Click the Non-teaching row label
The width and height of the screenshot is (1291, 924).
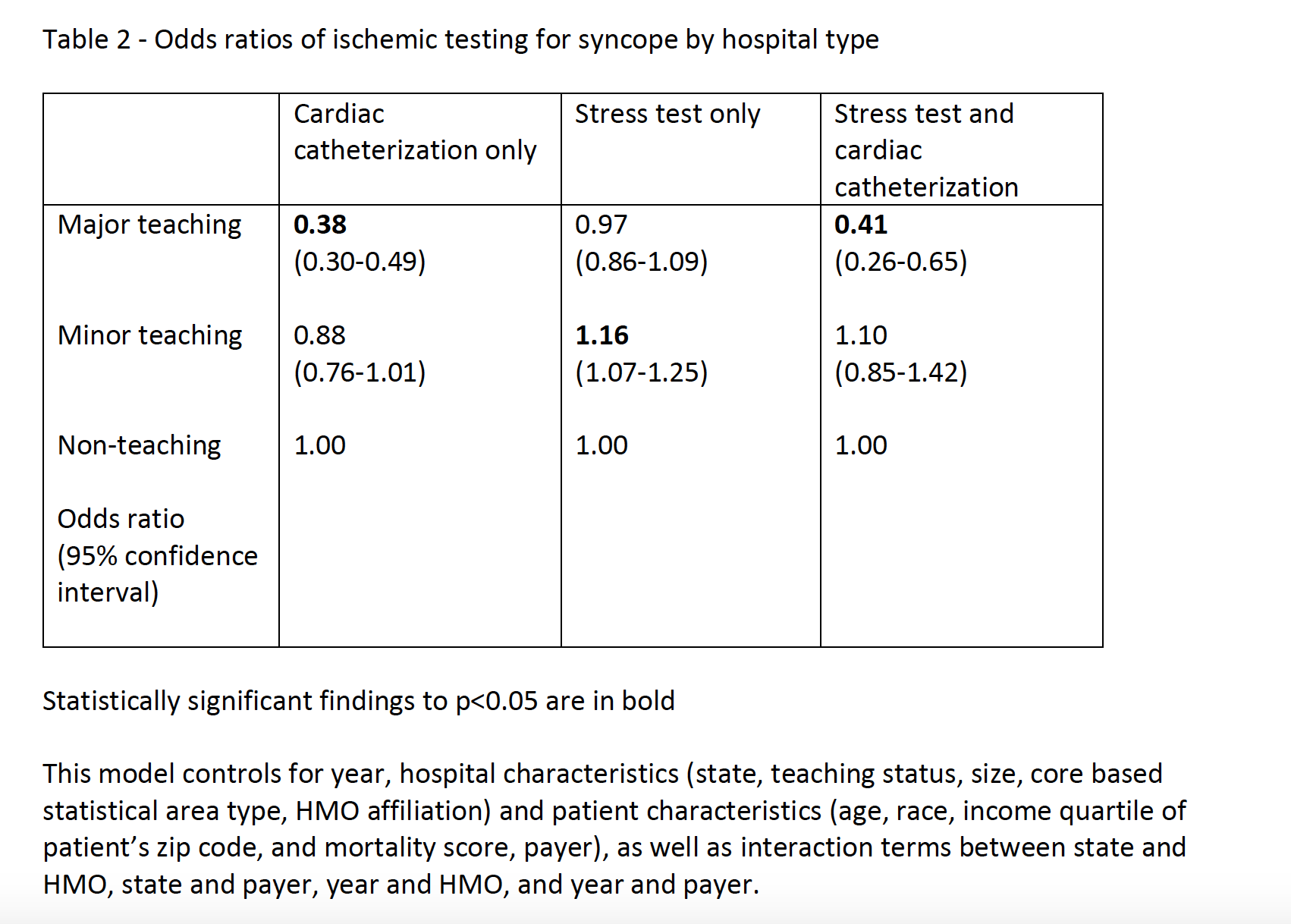click(x=140, y=446)
